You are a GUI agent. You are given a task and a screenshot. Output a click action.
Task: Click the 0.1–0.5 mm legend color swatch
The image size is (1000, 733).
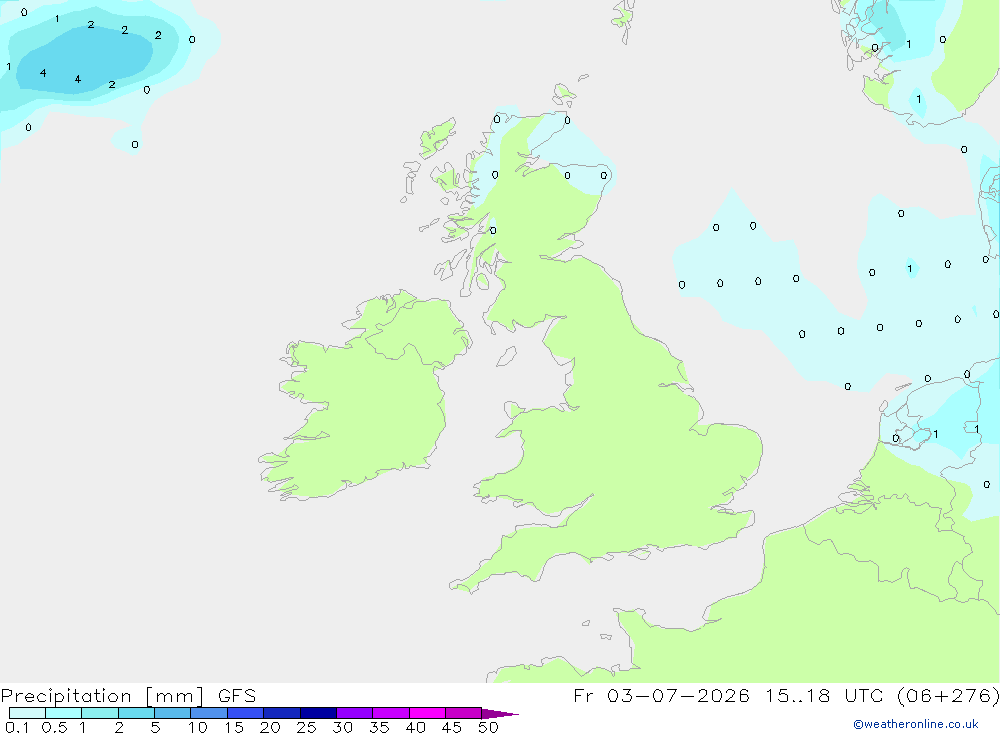pos(27,713)
